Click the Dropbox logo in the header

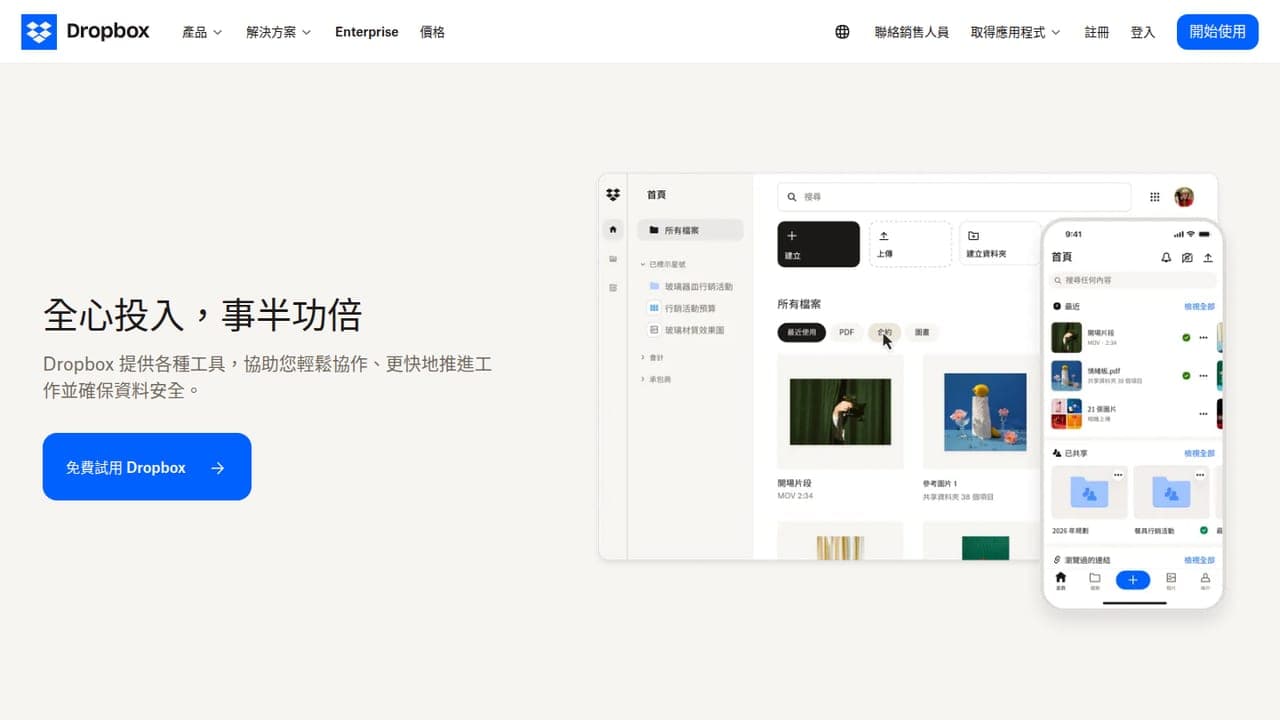coord(85,32)
